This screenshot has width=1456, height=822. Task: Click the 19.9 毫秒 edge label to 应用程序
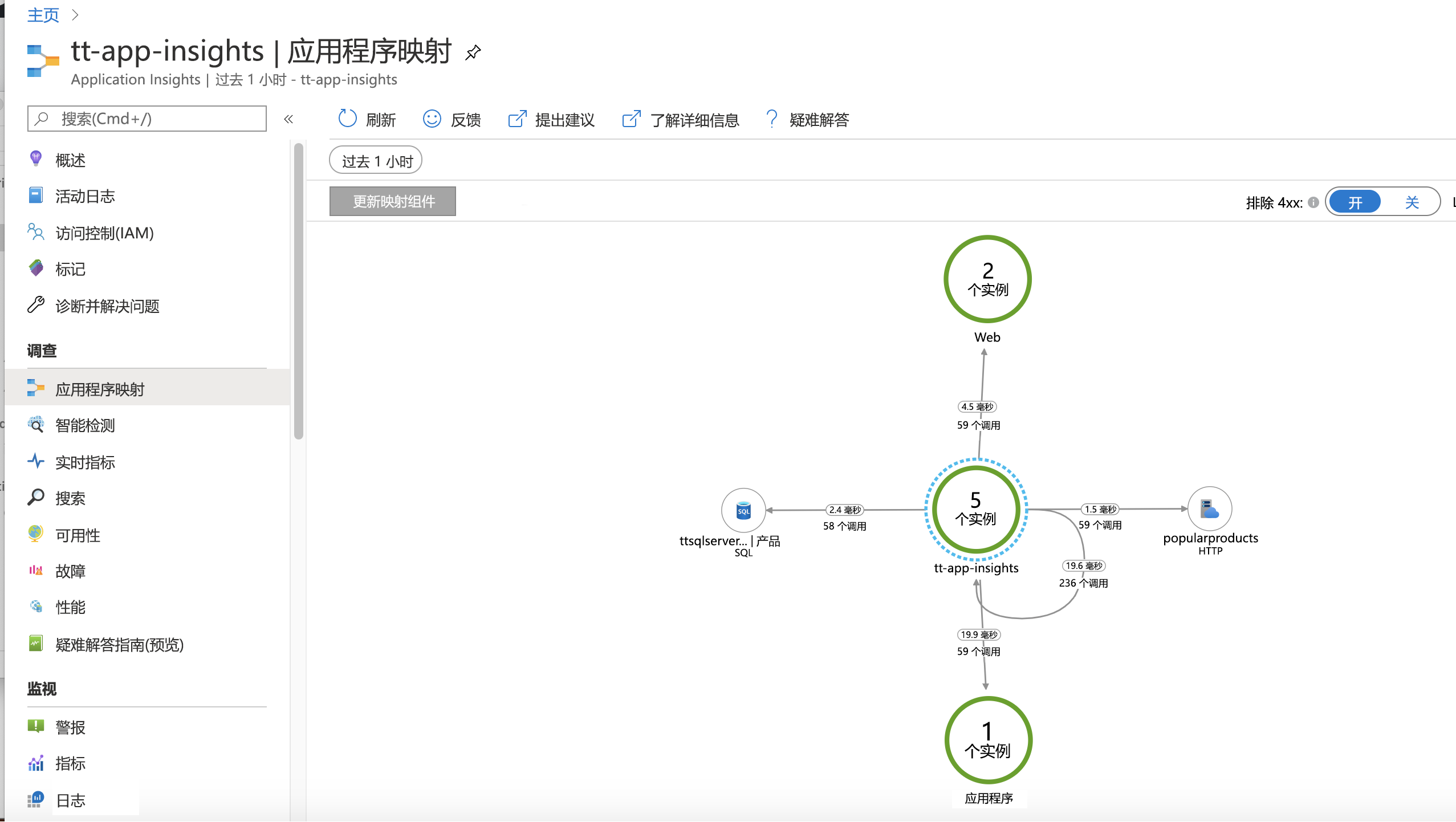click(x=979, y=634)
